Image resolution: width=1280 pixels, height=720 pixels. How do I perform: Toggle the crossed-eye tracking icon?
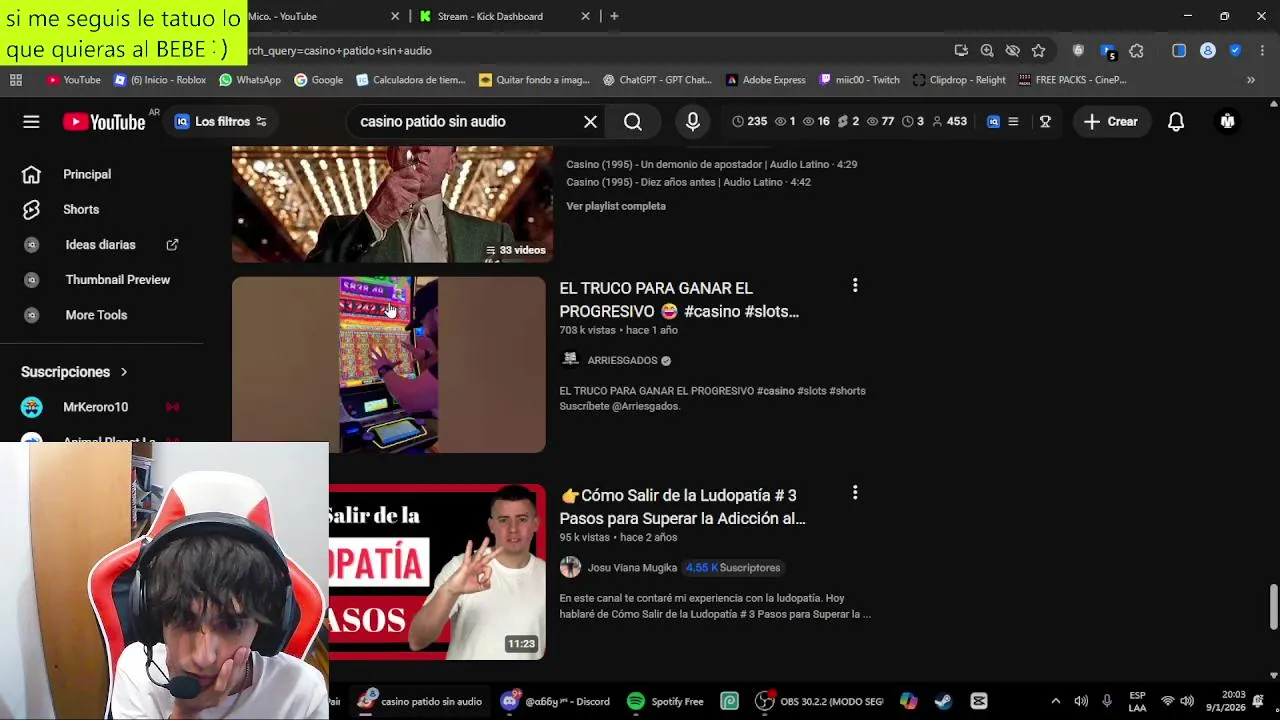[1012, 50]
